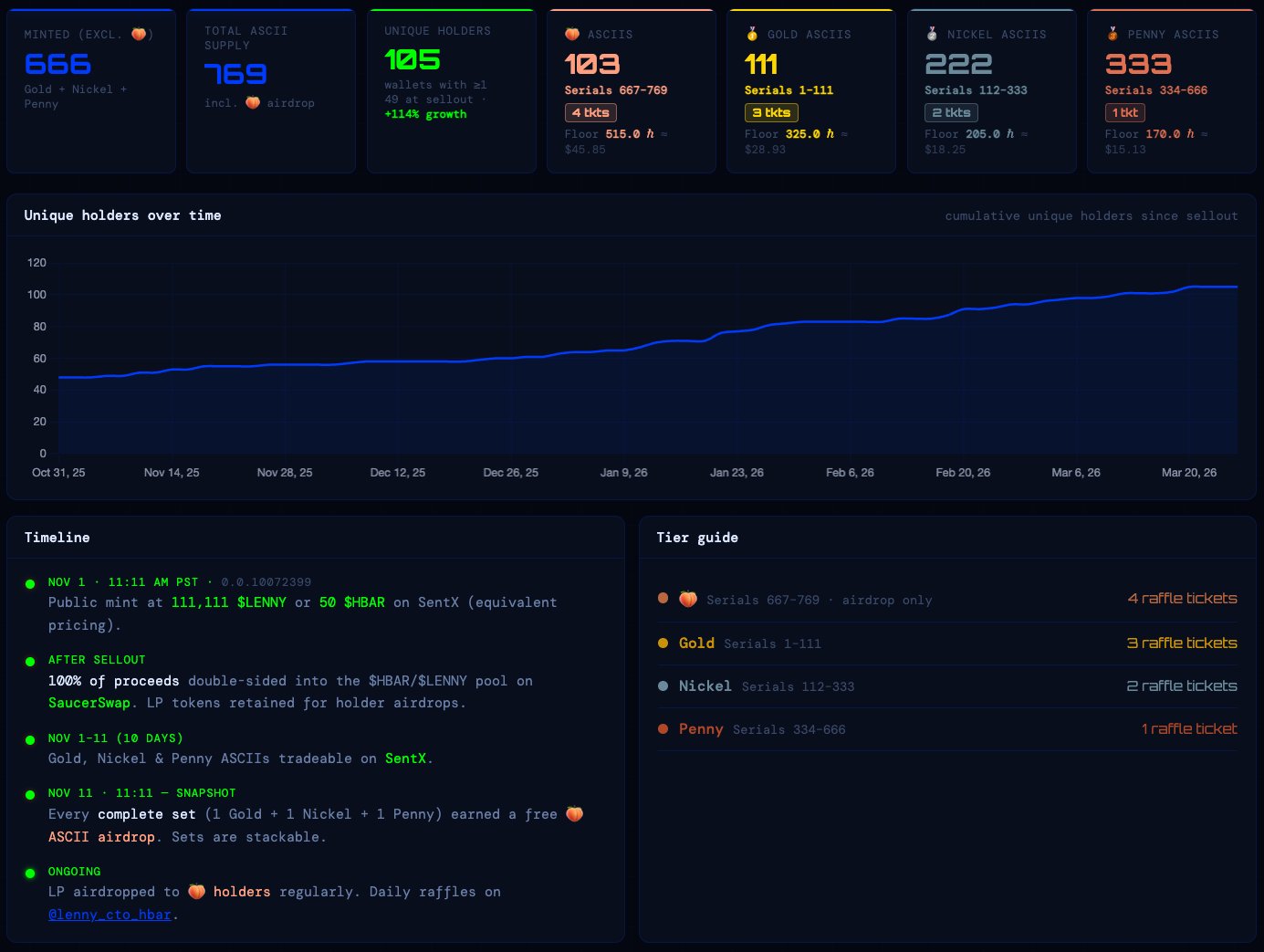Click the peach emoji in the Tier guide airdrop row
The image size is (1264, 952).
click(x=688, y=600)
